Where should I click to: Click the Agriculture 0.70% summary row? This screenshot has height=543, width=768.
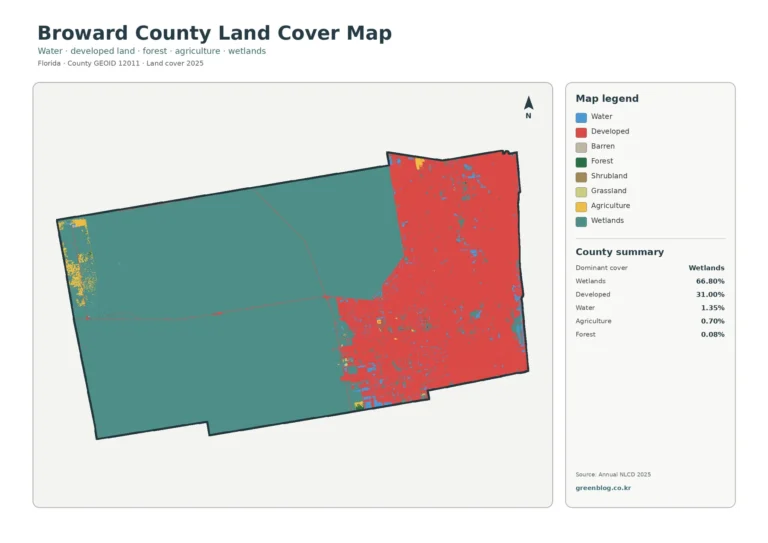tap(650, 321)
